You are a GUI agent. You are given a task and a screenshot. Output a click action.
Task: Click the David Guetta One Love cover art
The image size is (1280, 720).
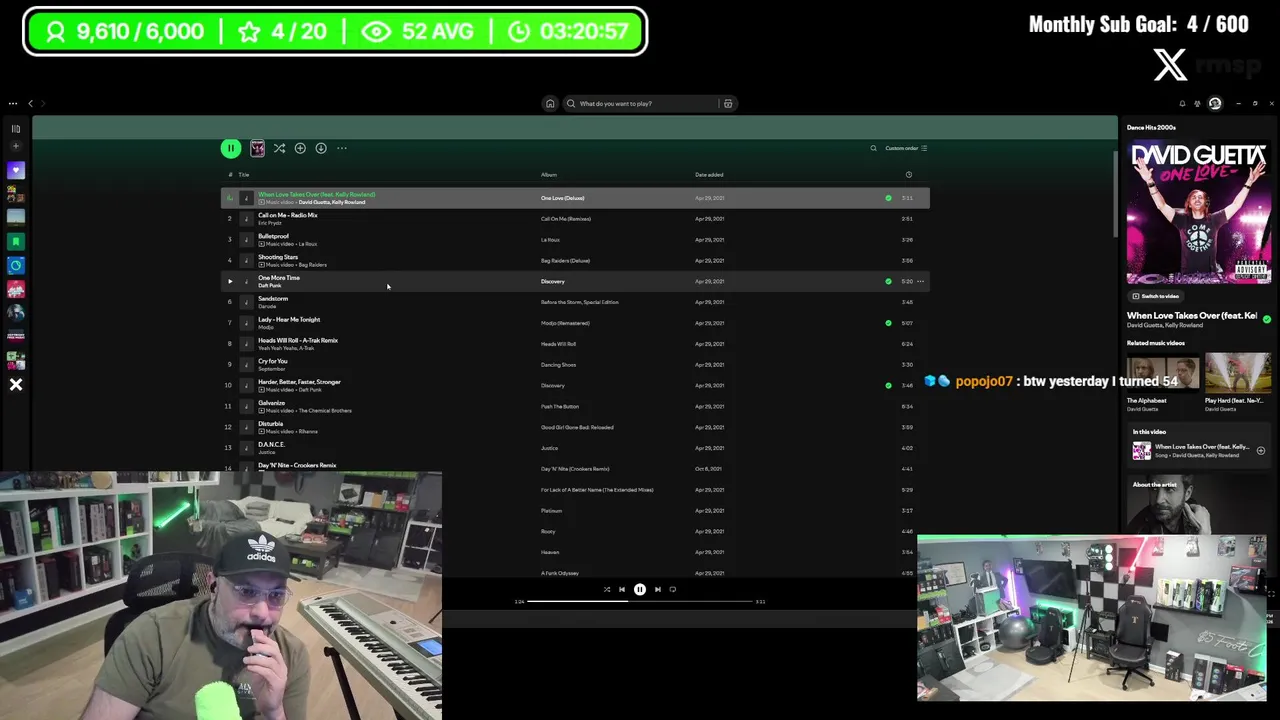(1199, 212)
